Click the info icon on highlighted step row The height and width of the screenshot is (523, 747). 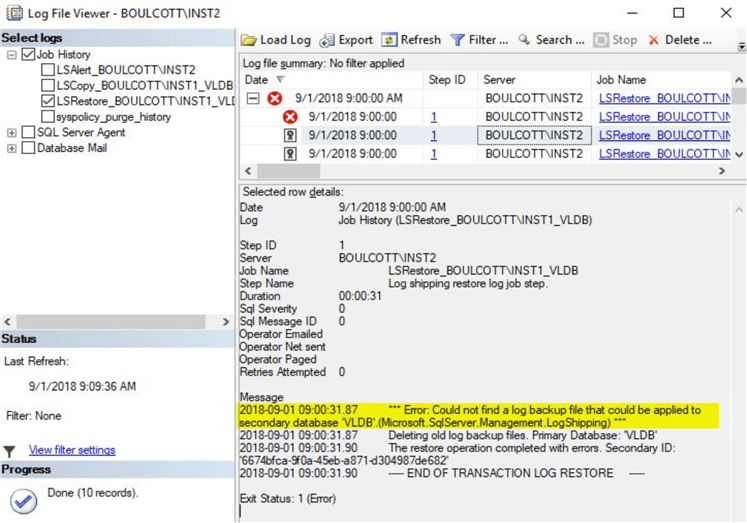(x=290, y=135)
